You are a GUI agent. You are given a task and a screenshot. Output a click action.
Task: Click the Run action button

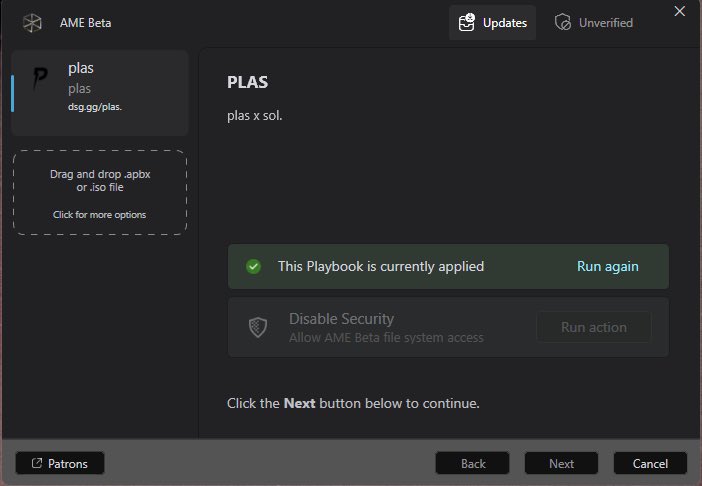pos(594,327)
